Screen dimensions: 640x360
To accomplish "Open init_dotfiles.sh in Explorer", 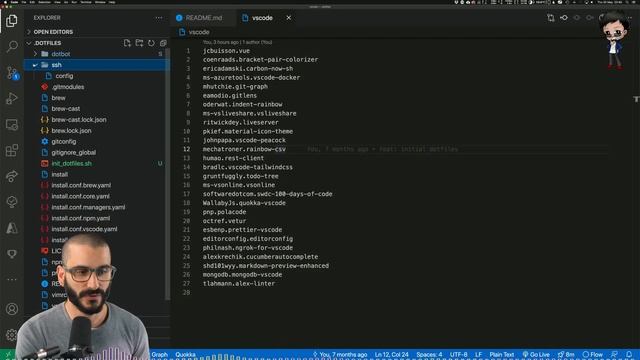I will (x=71, y=163).
